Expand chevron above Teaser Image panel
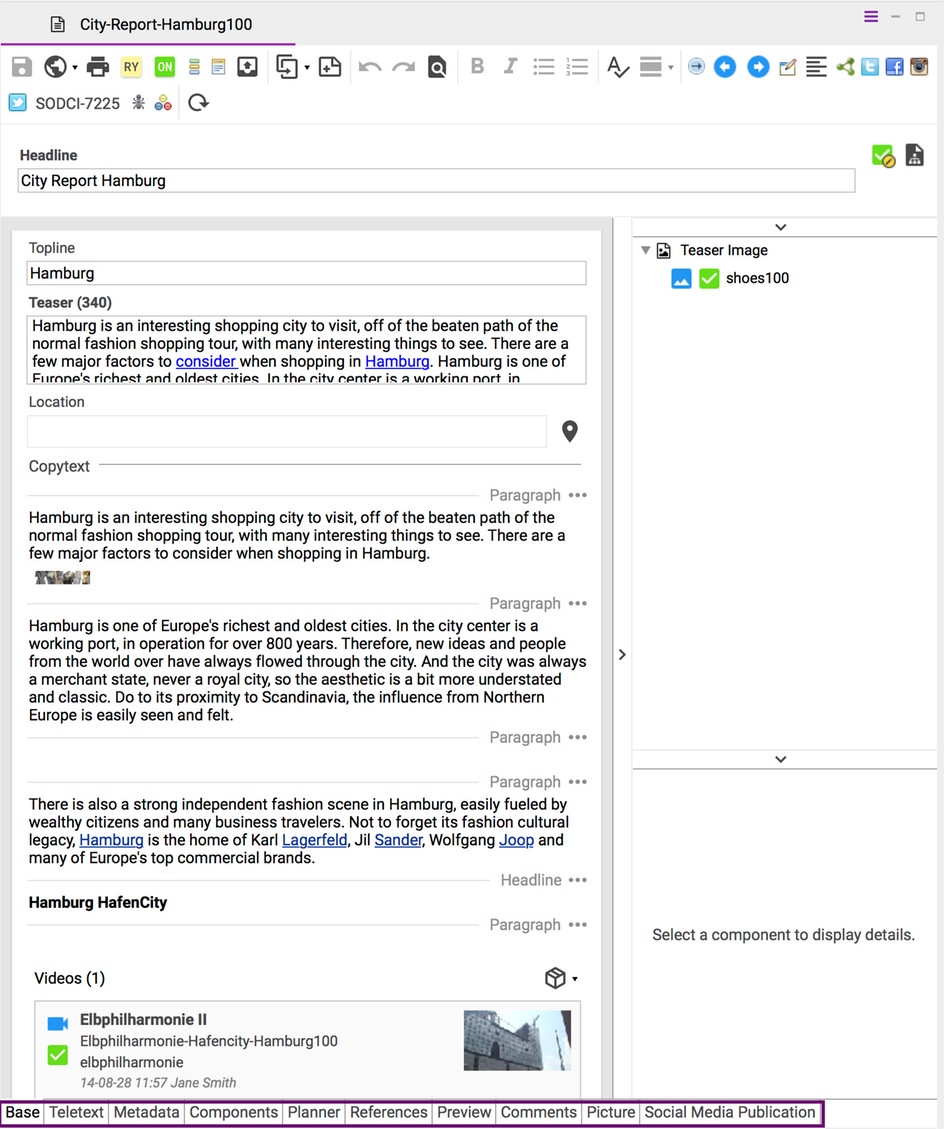Screen dimensions: 944x1129 pos(781,227)
